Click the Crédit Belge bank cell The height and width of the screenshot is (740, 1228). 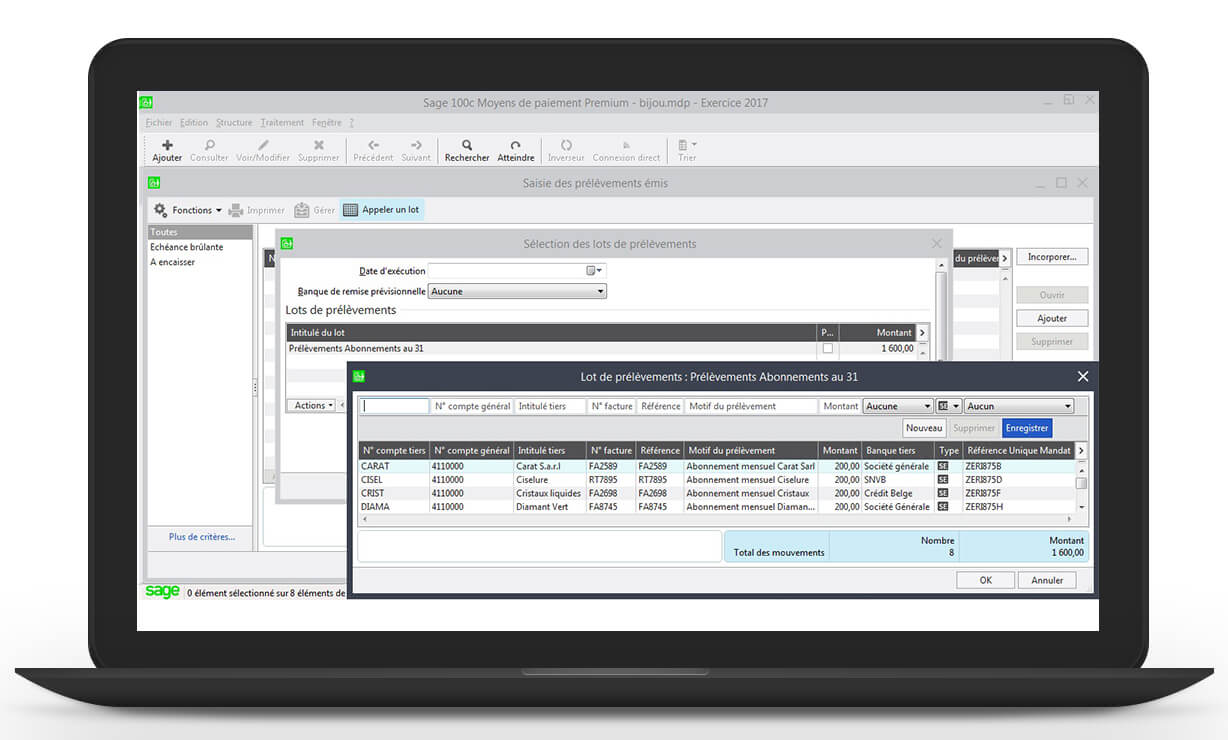pyautogui.click(x=898, y=493)
